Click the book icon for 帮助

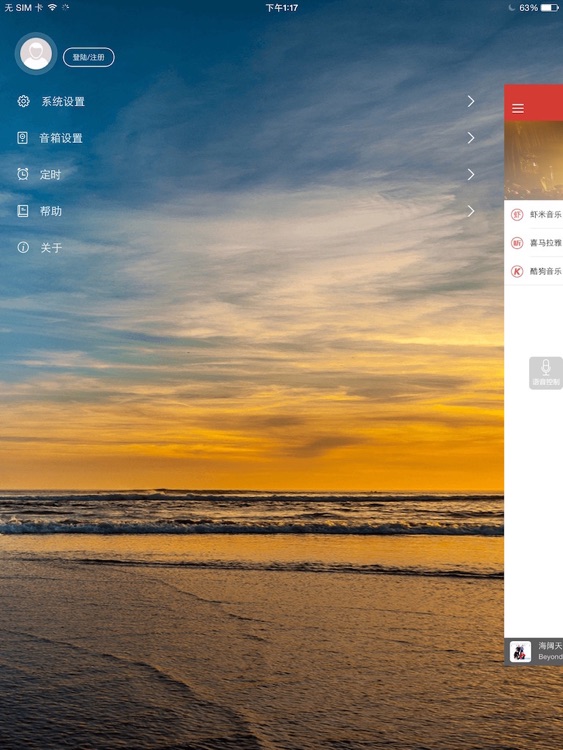[22, 211]
